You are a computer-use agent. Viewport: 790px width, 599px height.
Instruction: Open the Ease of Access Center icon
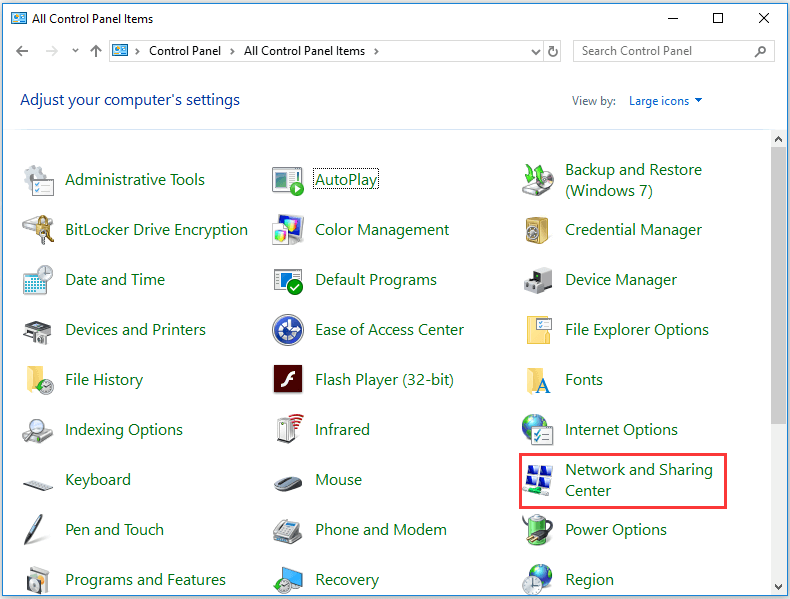[x=288, y=330]
